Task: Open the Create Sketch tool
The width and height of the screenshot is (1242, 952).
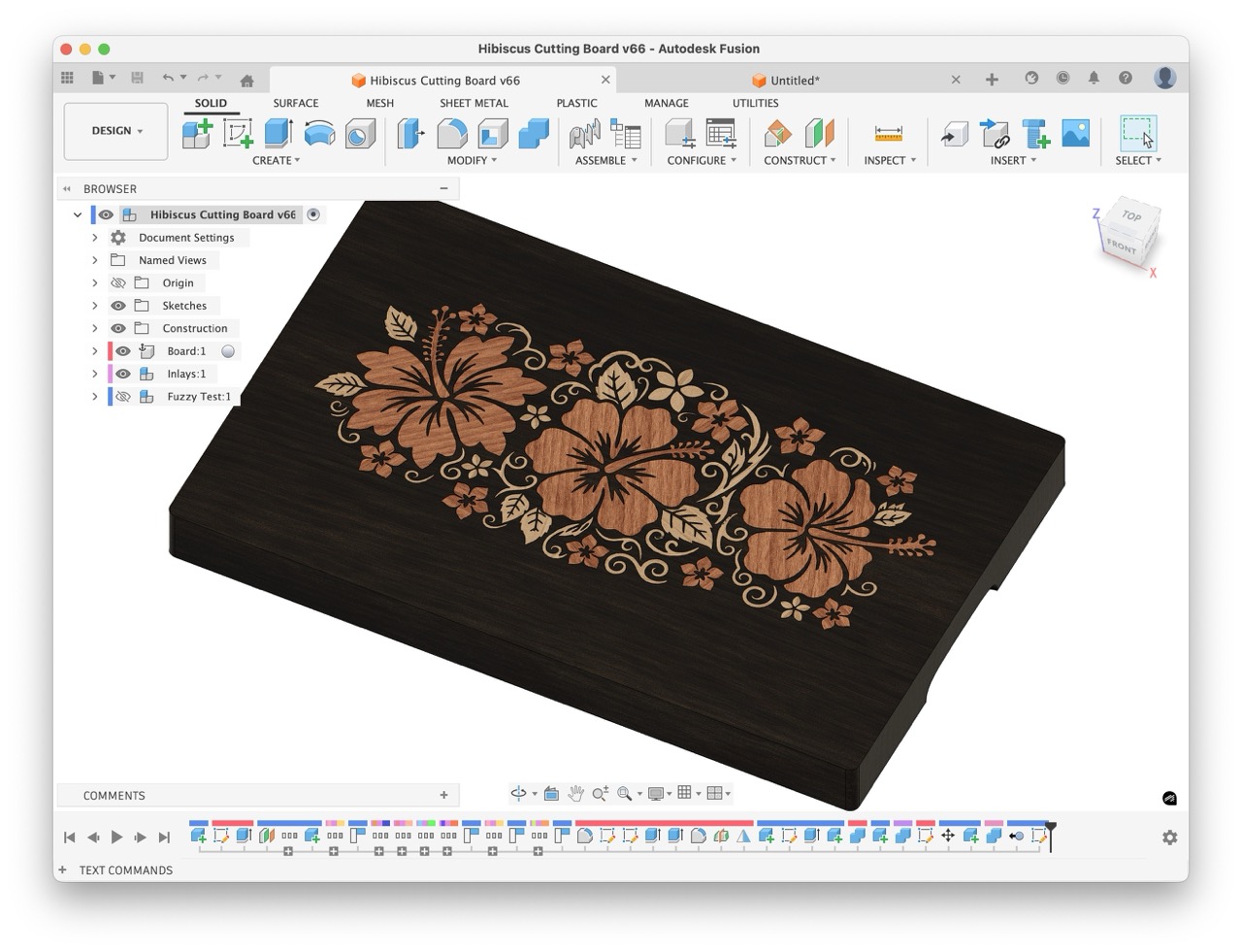Action: click(x=239, y=133)
